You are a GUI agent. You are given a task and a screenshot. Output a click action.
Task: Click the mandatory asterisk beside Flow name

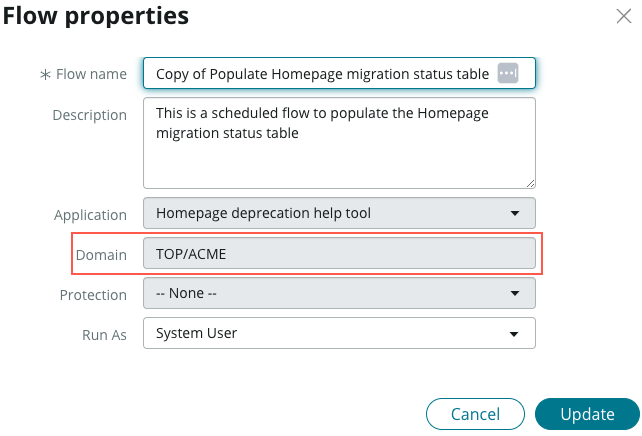(x=45, y=75)
